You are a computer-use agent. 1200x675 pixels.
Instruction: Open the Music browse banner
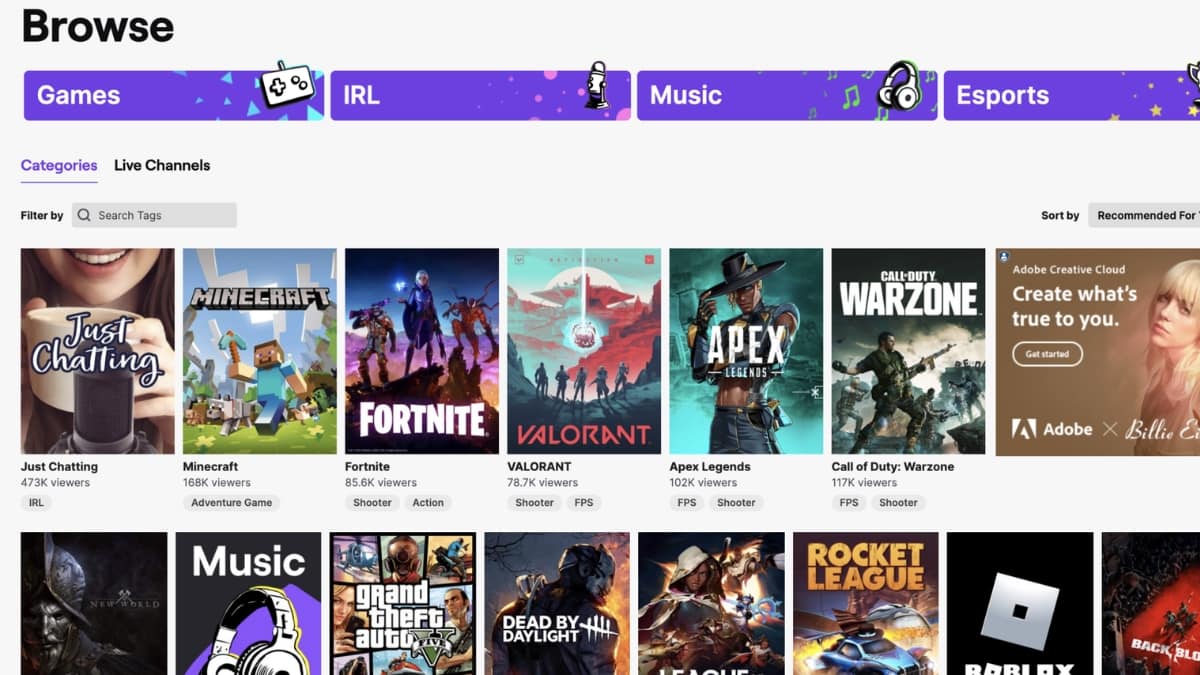787,95
